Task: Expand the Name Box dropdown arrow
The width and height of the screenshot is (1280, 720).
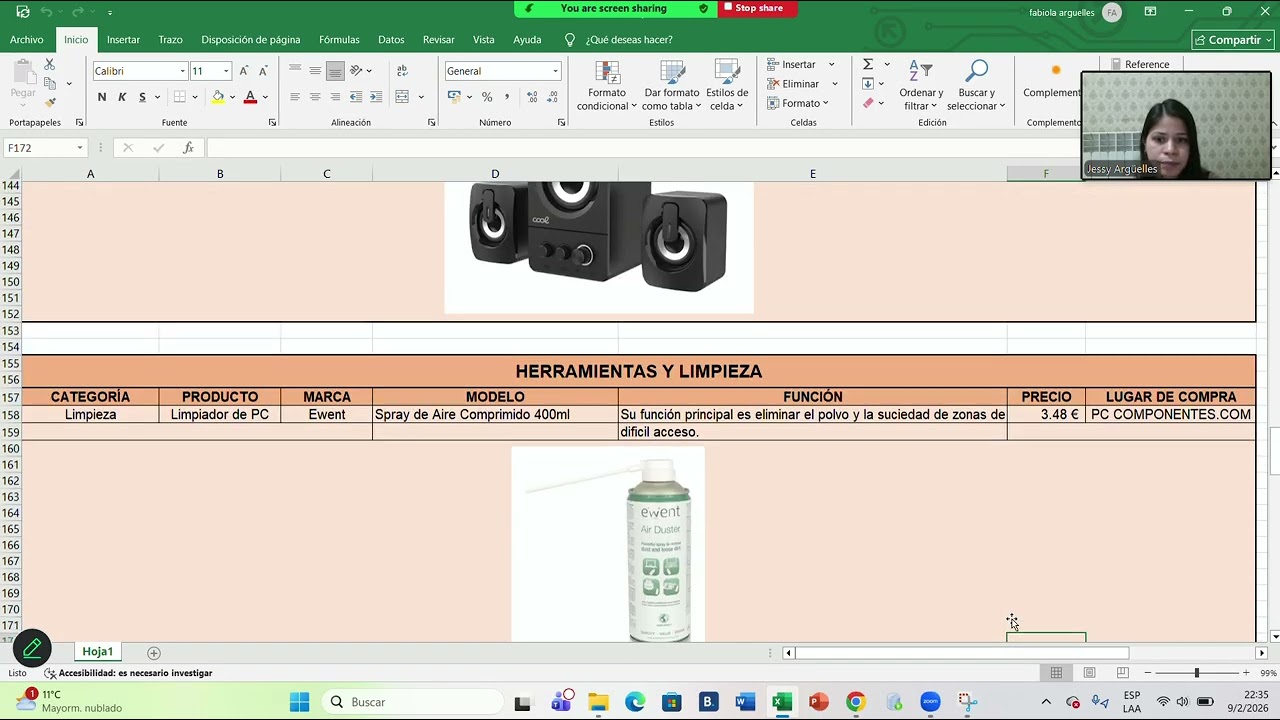Action: (79, 148)
